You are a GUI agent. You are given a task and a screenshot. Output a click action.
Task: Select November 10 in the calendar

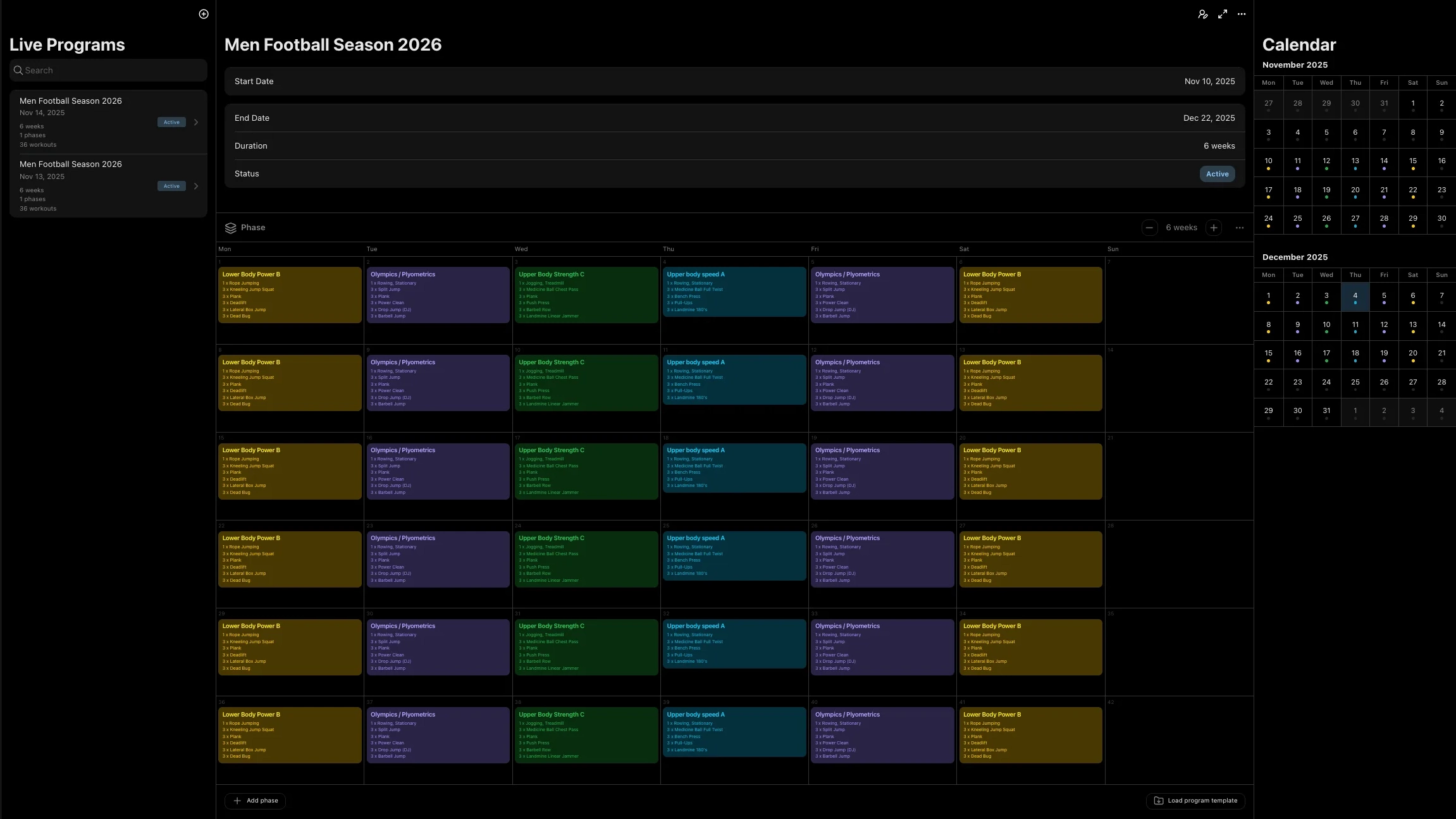(x=1268, y=162)
